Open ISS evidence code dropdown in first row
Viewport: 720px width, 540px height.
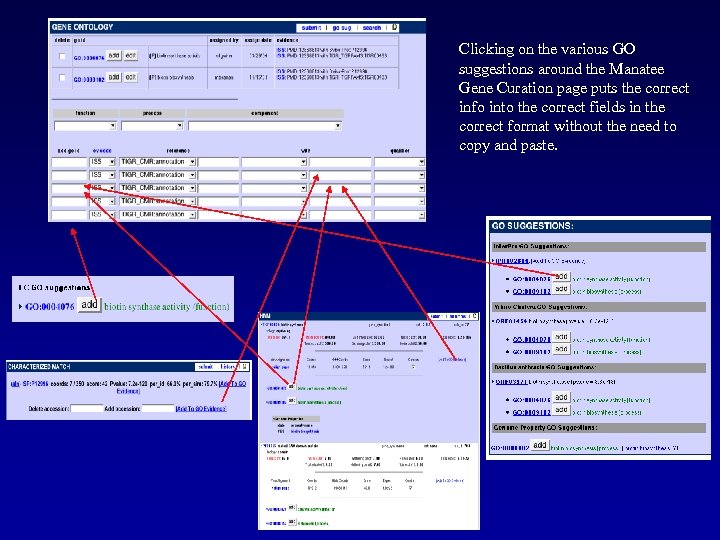(102, 162)
